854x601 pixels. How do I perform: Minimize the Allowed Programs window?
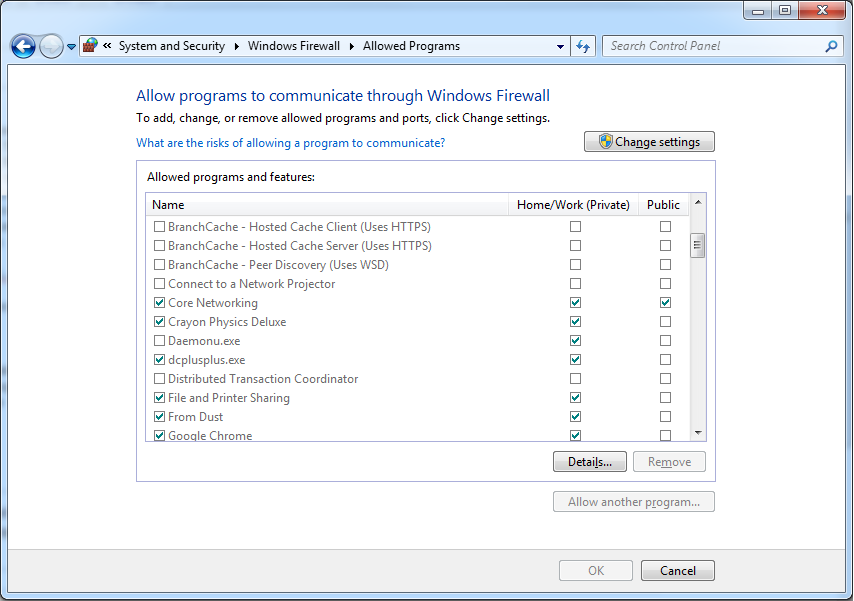(x=758, y=10)
